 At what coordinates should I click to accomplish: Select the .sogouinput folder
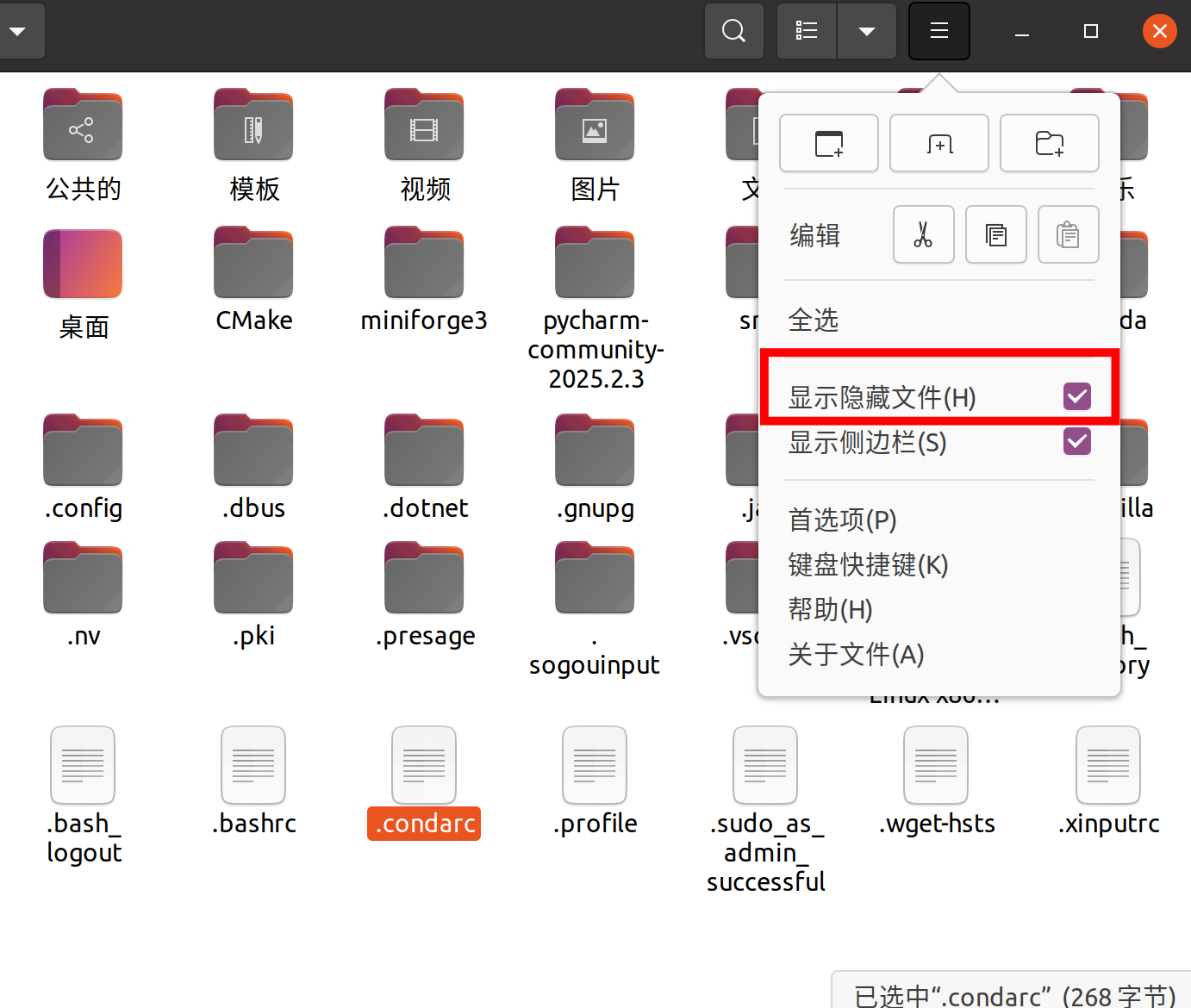[595, 578]
